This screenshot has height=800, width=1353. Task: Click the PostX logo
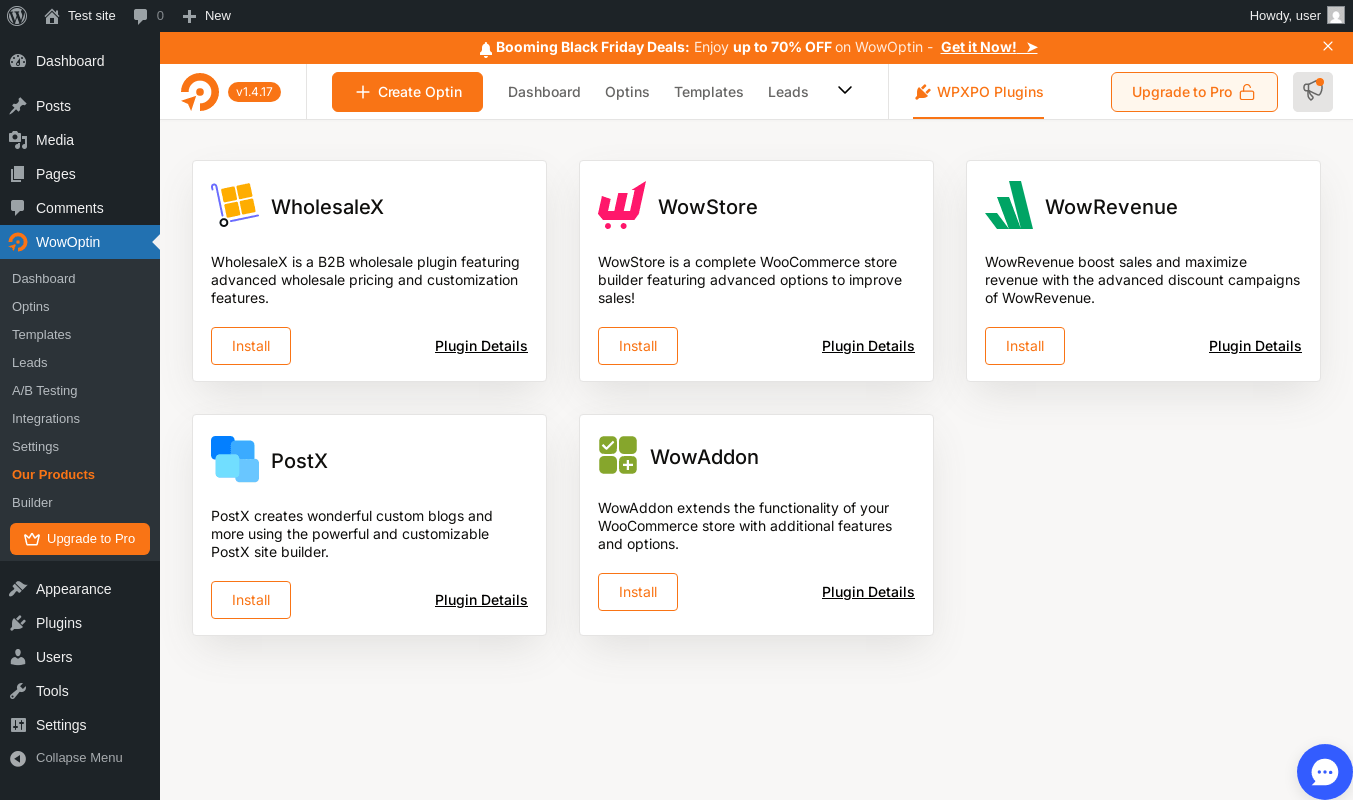pos(235,459)
